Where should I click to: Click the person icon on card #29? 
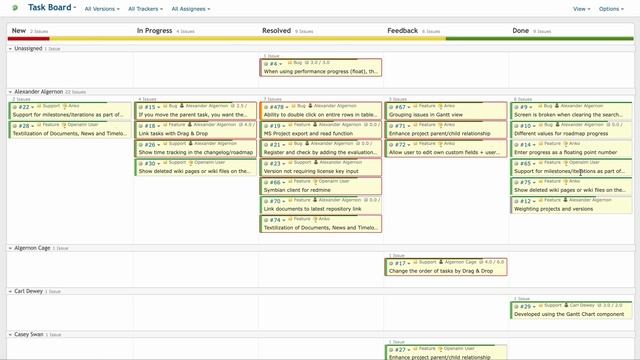pyautogui.click(x=566, y=305)
